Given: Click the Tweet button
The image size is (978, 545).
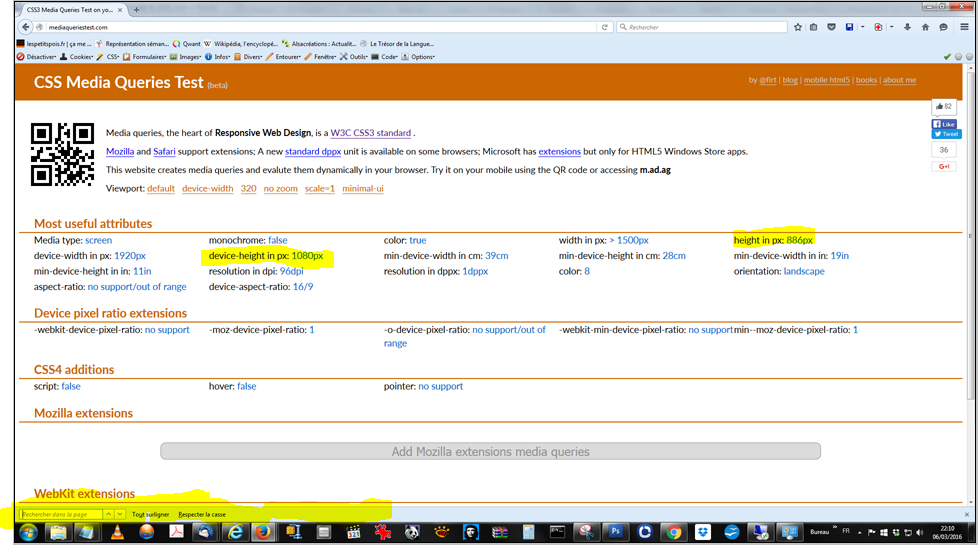Looking at the screenshot, I should pyautogui.click(x=945, y=134).
